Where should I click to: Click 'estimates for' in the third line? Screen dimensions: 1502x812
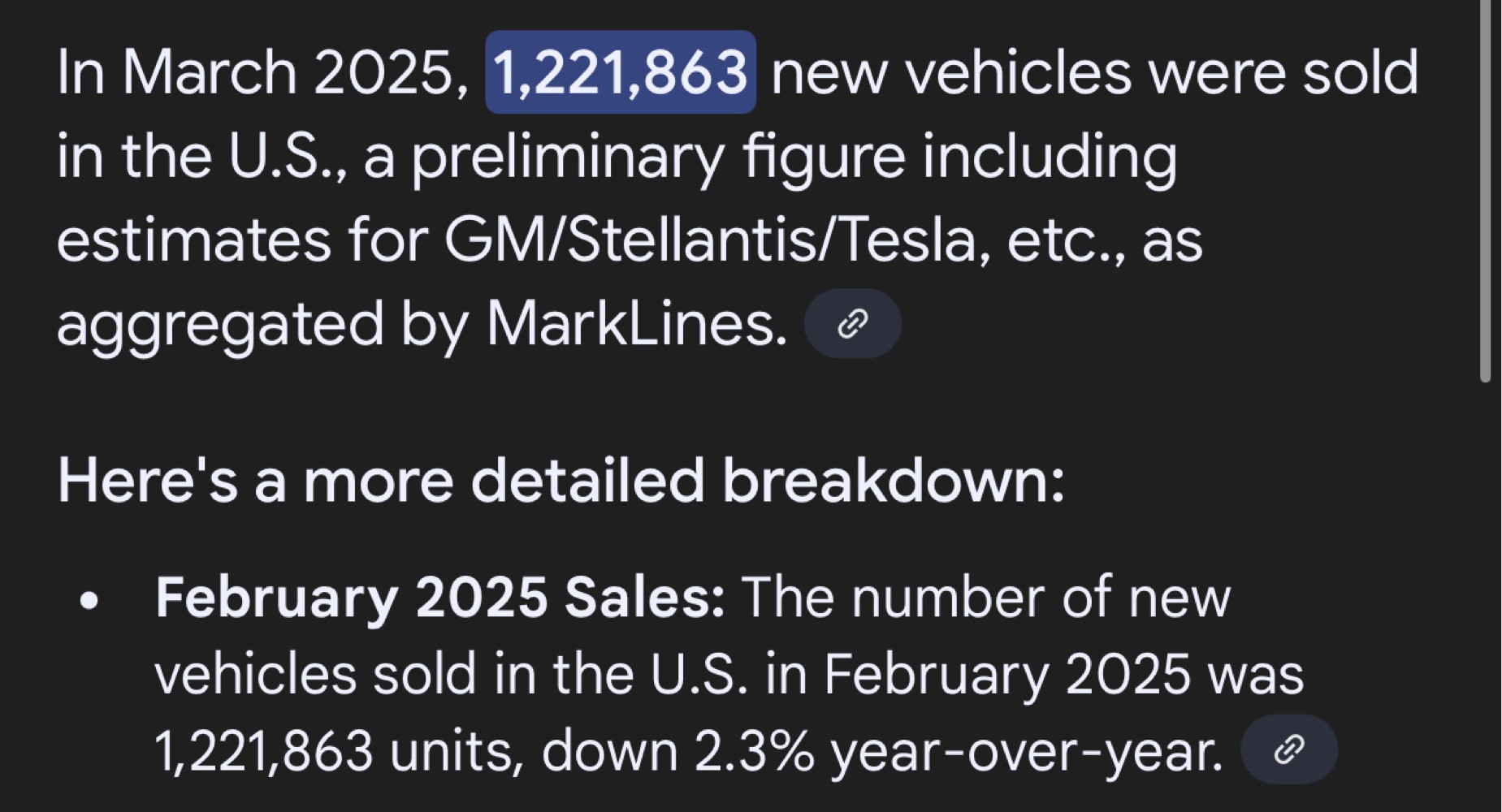coord(242,240)
